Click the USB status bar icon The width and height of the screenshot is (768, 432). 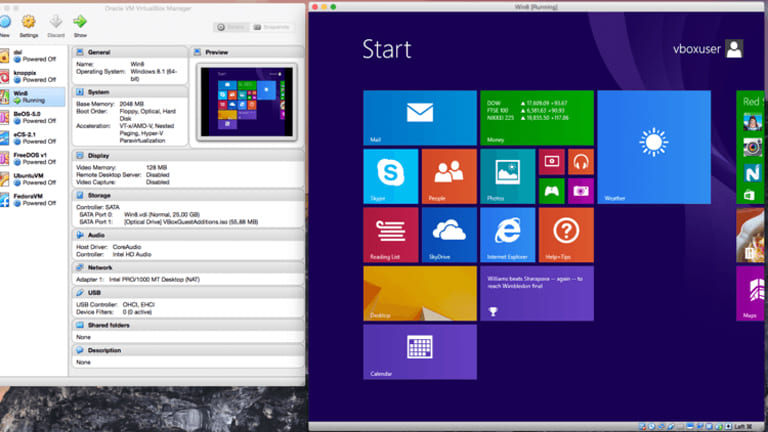(671, 426)
